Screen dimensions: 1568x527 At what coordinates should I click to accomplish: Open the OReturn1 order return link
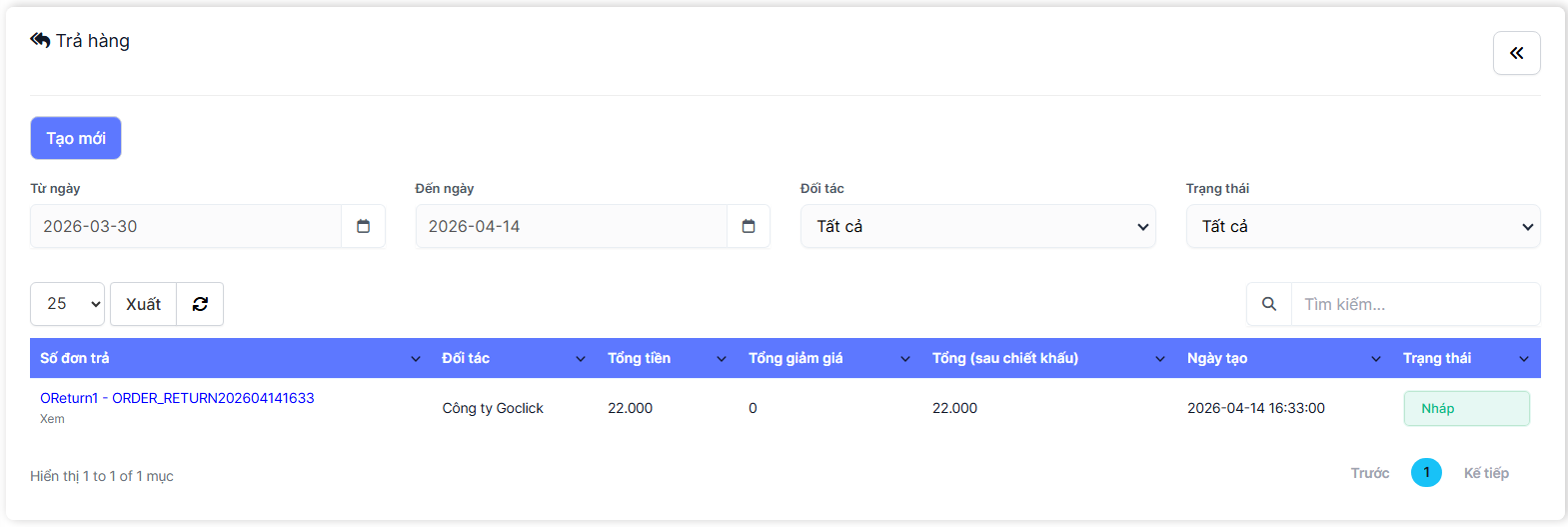[x=177, y=398]
